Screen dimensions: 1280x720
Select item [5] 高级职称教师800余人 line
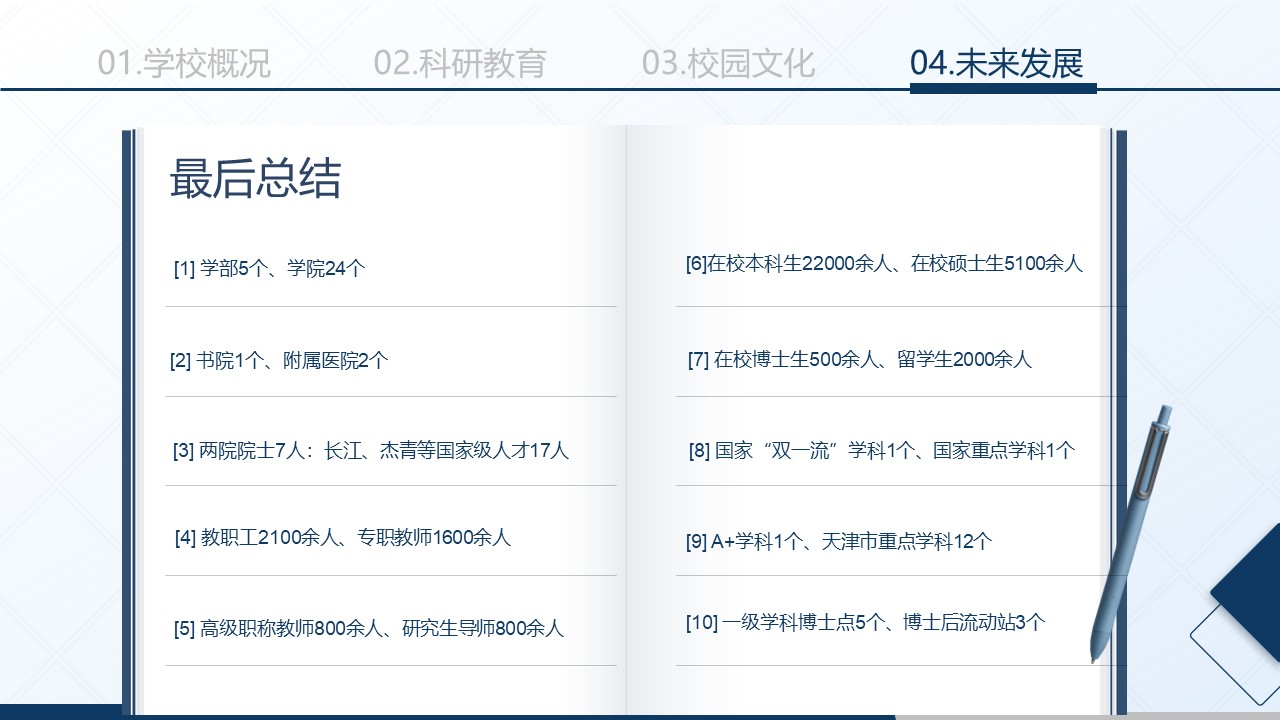point(369,629)
